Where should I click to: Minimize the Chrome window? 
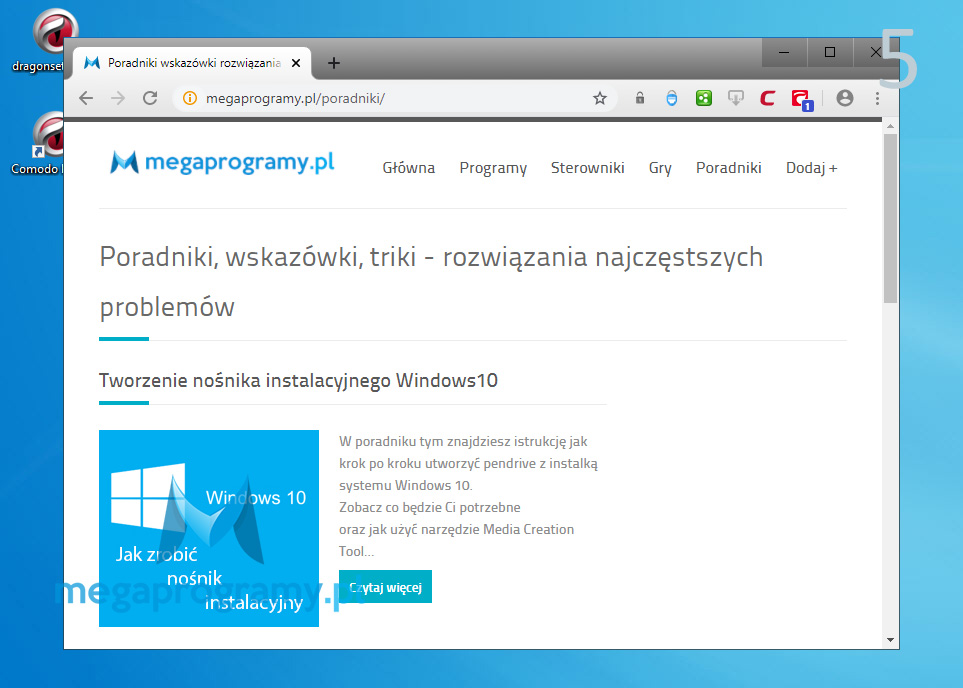(784, 52)
